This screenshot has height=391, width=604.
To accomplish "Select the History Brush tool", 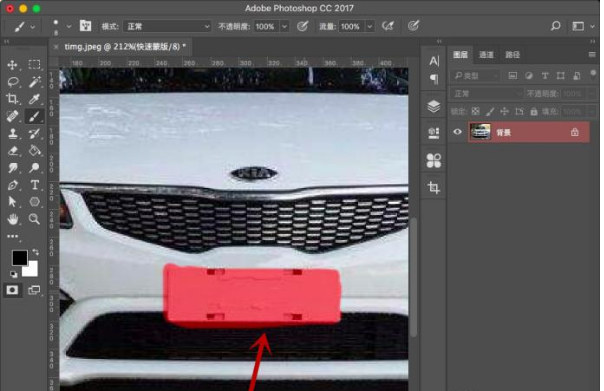I will [34, 133].
